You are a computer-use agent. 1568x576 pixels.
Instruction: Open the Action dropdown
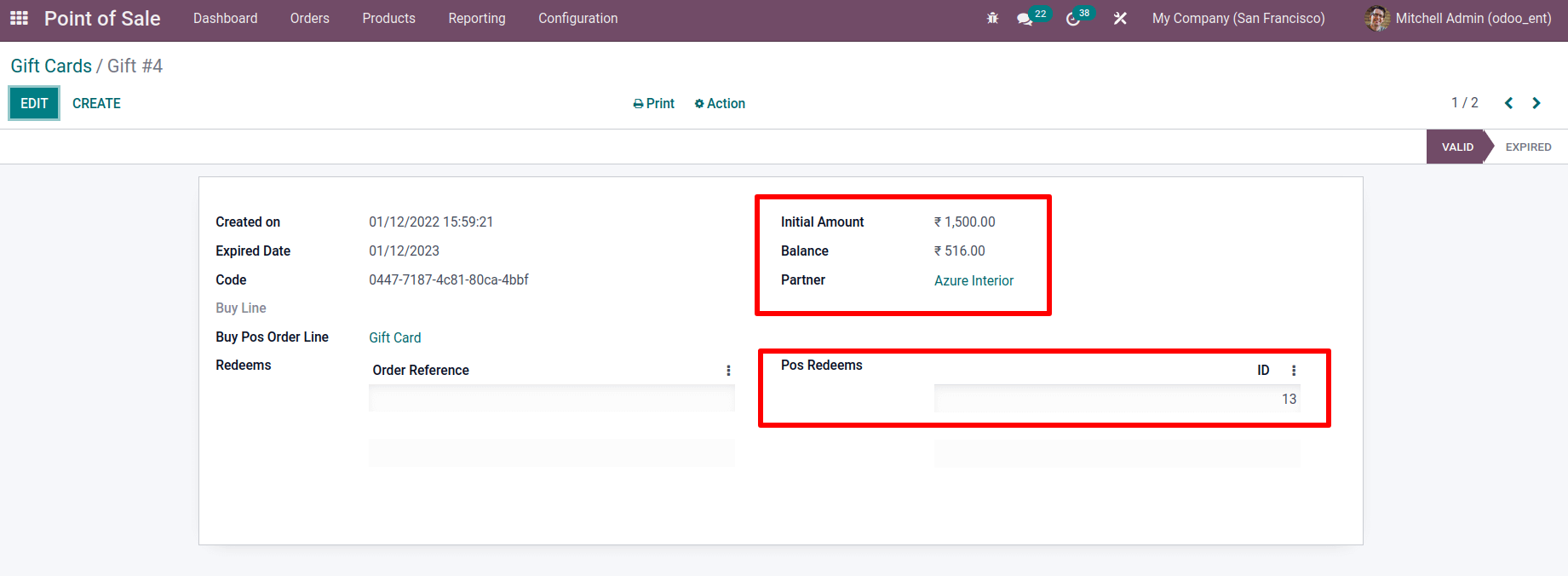pyautogui.click(x=720, y=103)
